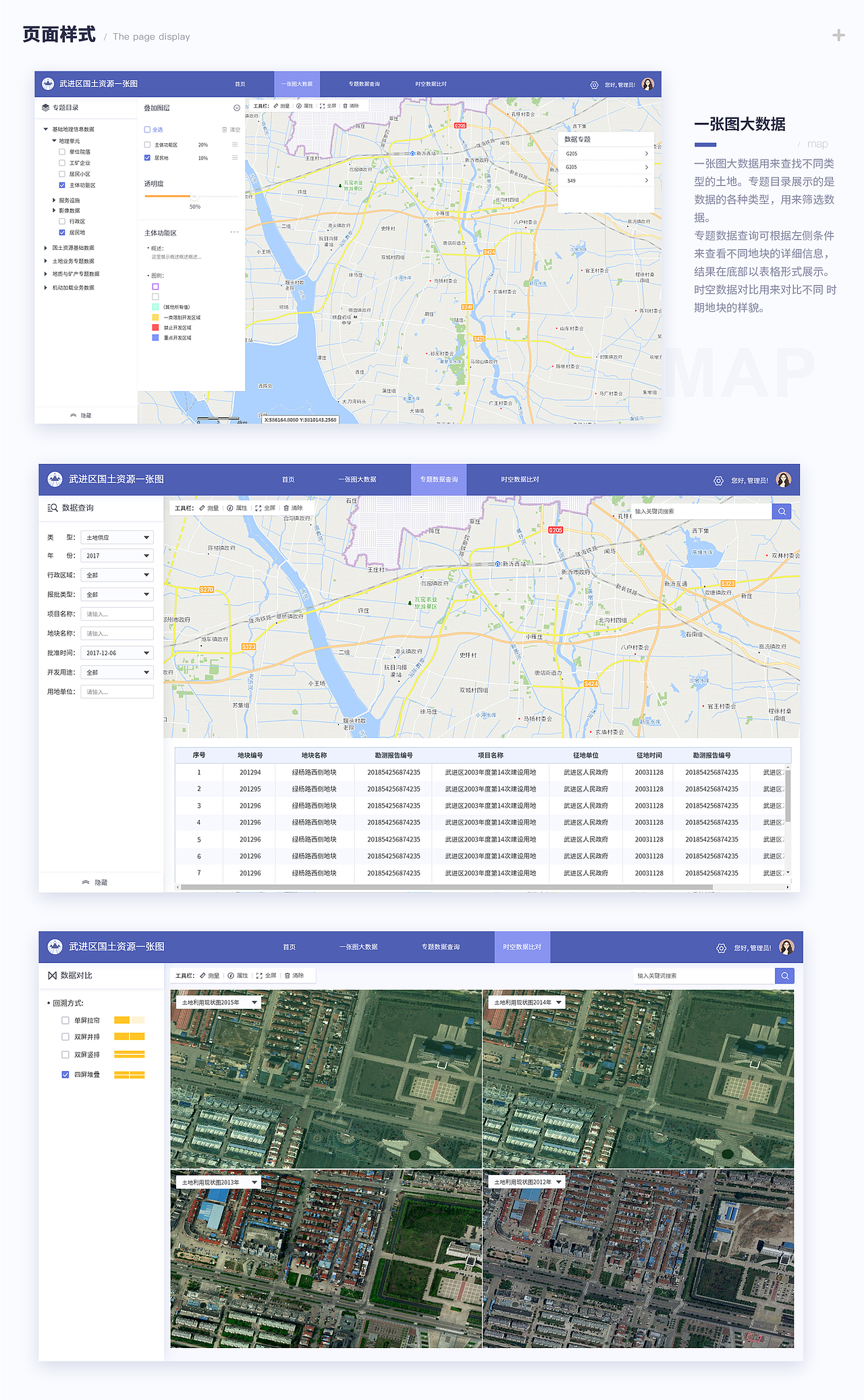The height and width of the screenshot is (1400, 864).
Task: Click 全屏 tool in 时空数据比对 toolbar
Action: (x=267, y=976)
